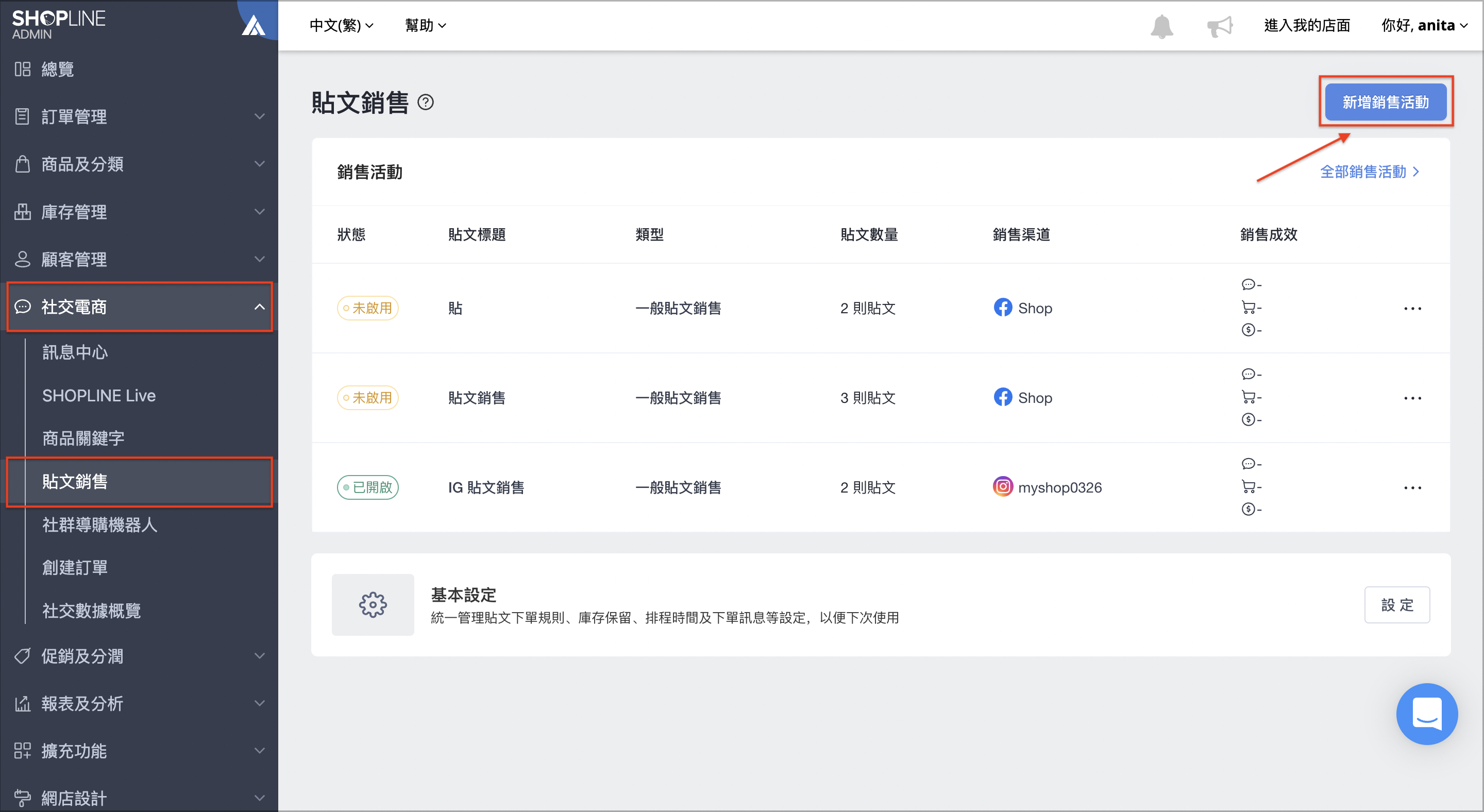Click the Instagram icon next to myshop0326
The width and height of the screenshot is (1484, 812).
[1002, 487]
